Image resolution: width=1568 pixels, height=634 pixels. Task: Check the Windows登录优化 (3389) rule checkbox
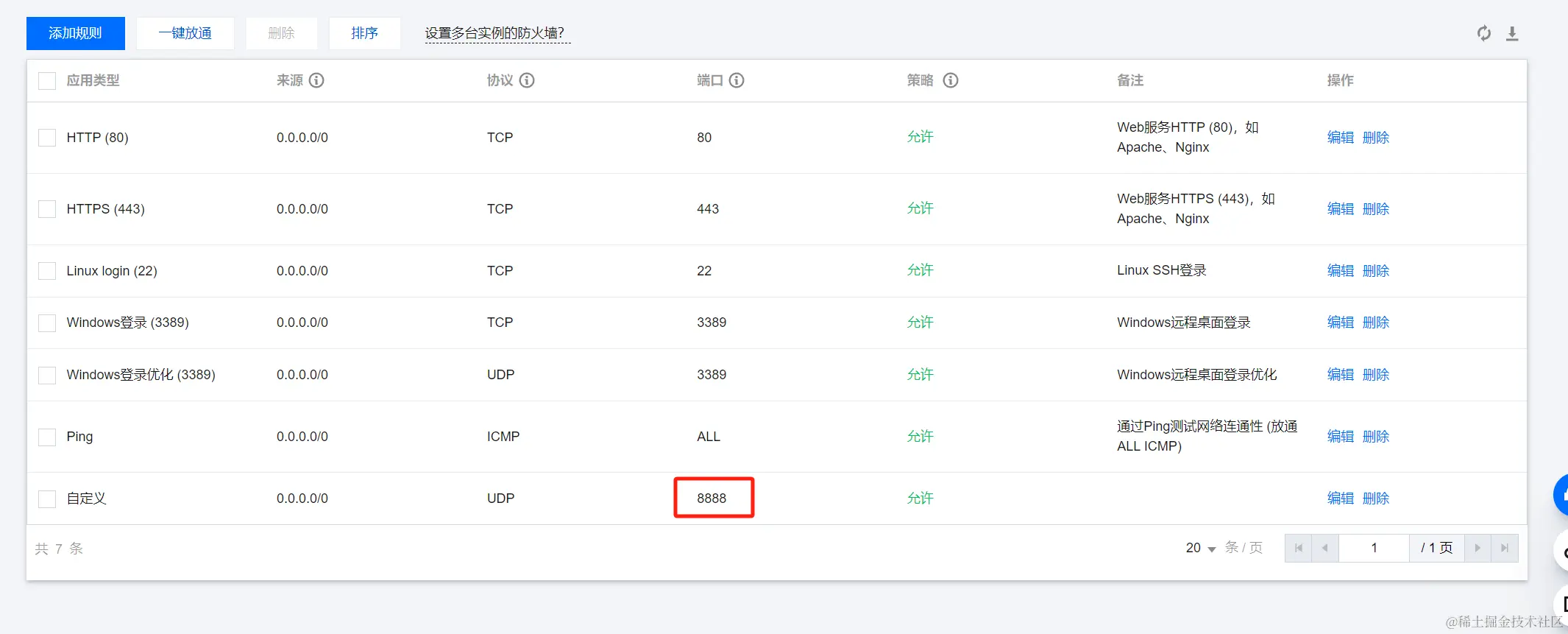coord(47,375)
